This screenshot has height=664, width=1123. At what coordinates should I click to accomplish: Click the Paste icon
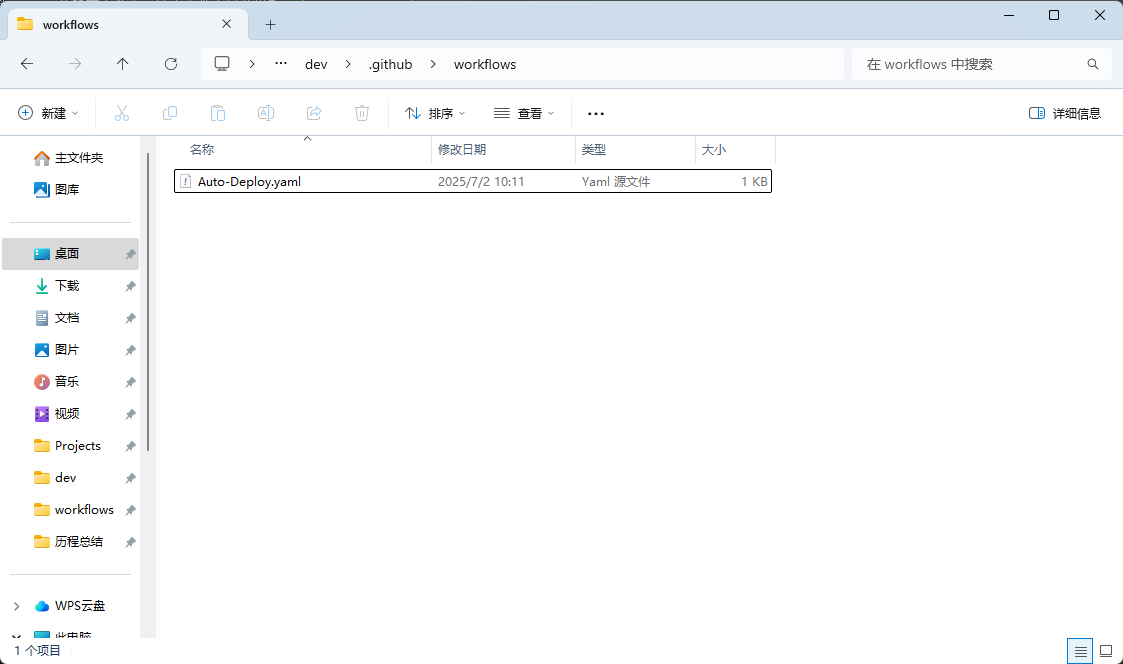(218, 113)
